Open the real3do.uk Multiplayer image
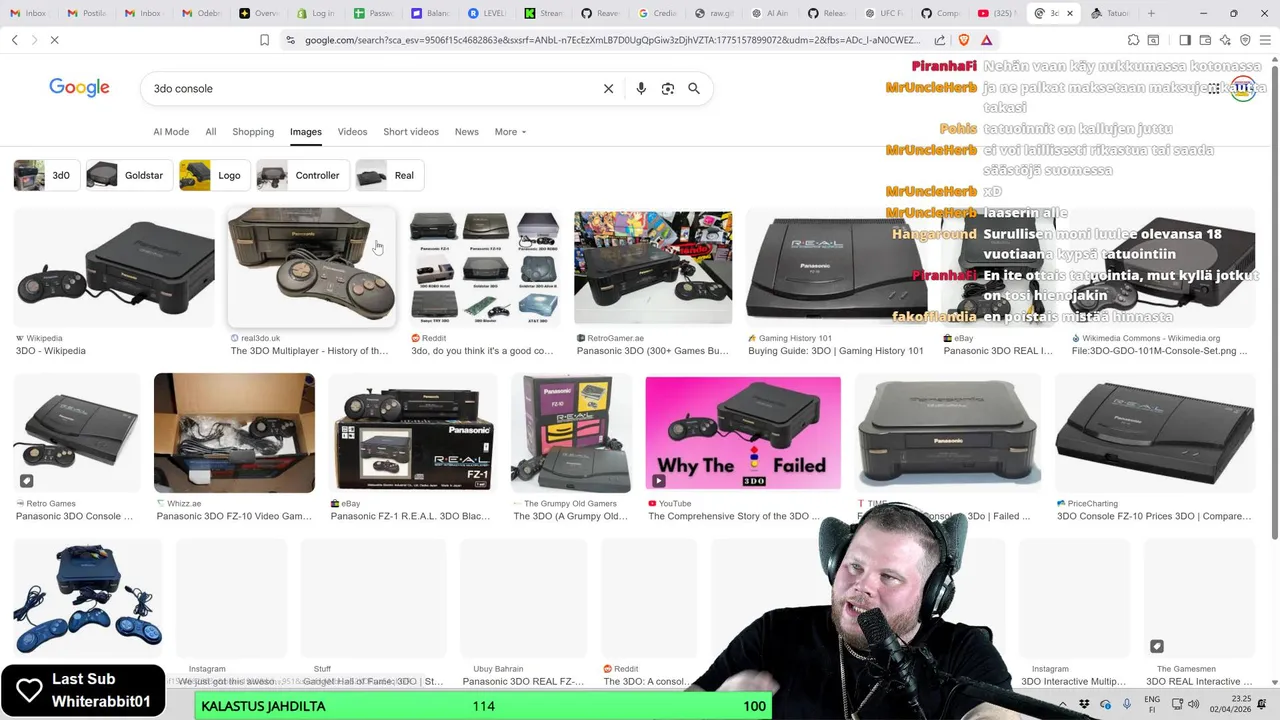The width and height of the screenshot is (1280, 720). click(x=311, y=268)
